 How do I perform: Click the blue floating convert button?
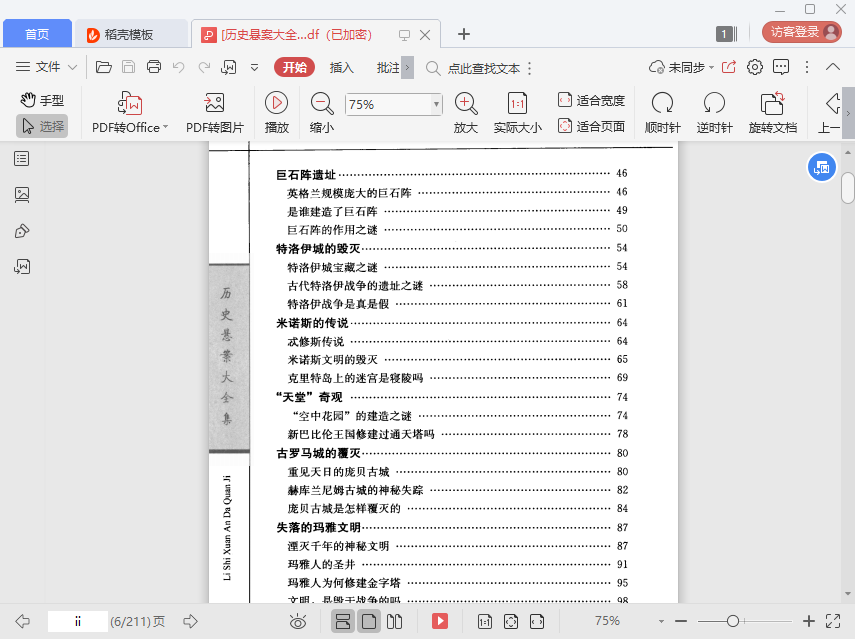[x=822, y=167]
